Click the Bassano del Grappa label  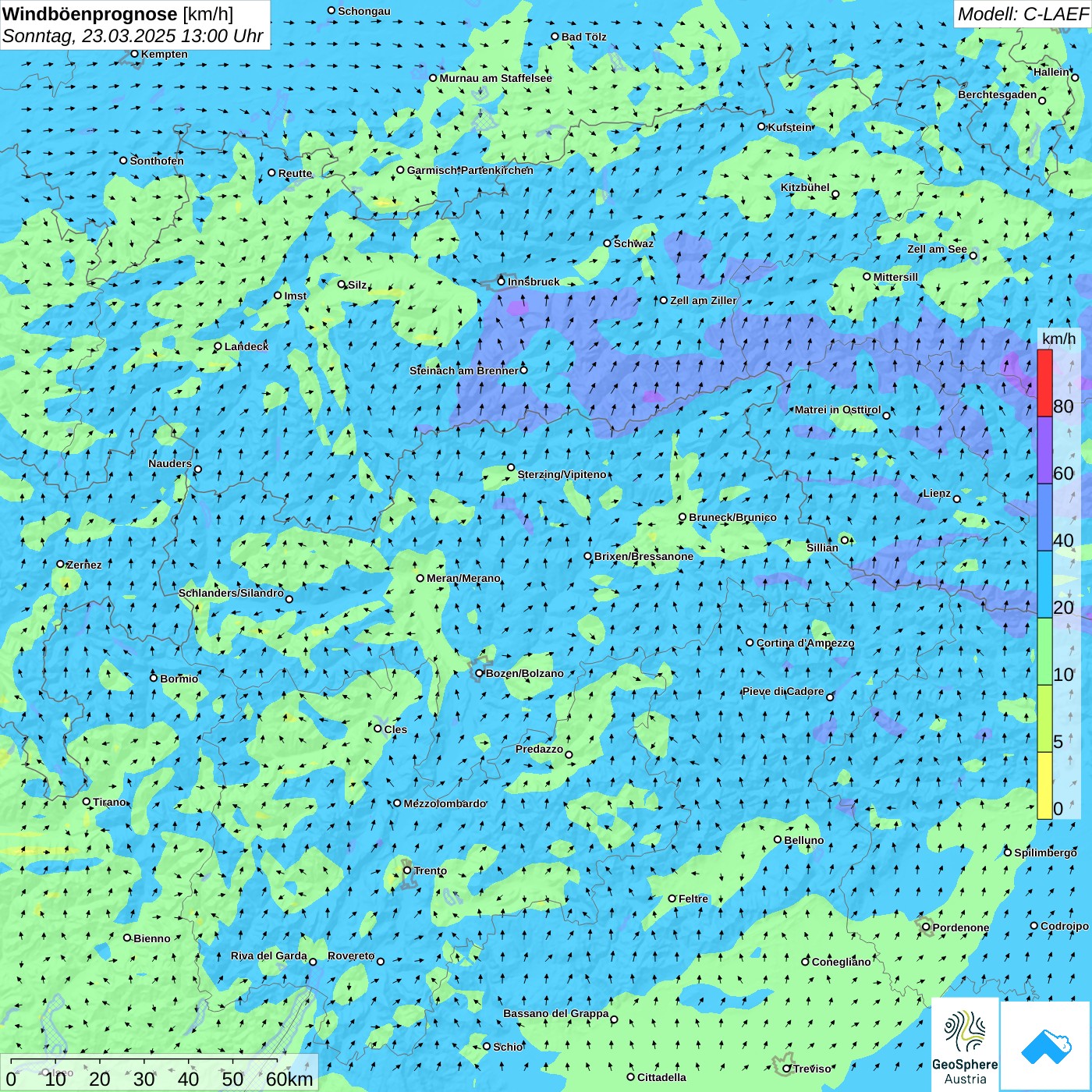(x=556, y=1013)
